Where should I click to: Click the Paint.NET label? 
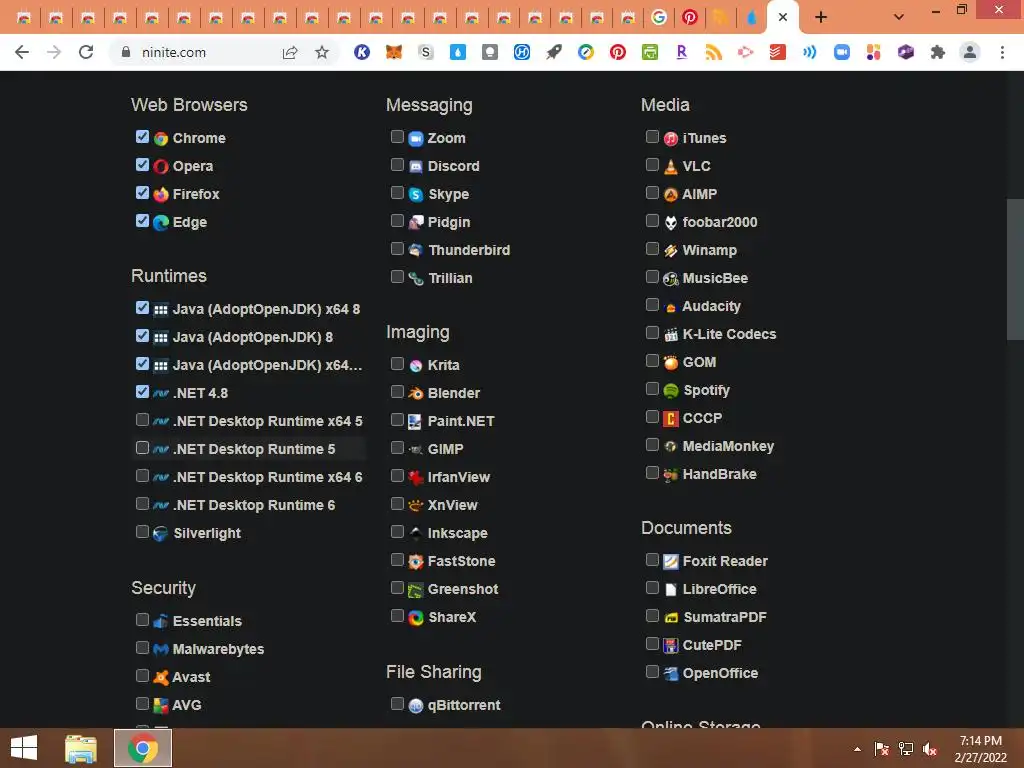click(x=461, y=421)
